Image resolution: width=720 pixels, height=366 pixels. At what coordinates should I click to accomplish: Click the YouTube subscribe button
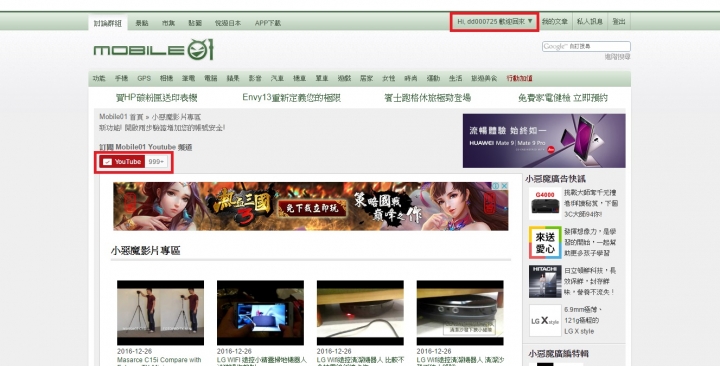122,162
